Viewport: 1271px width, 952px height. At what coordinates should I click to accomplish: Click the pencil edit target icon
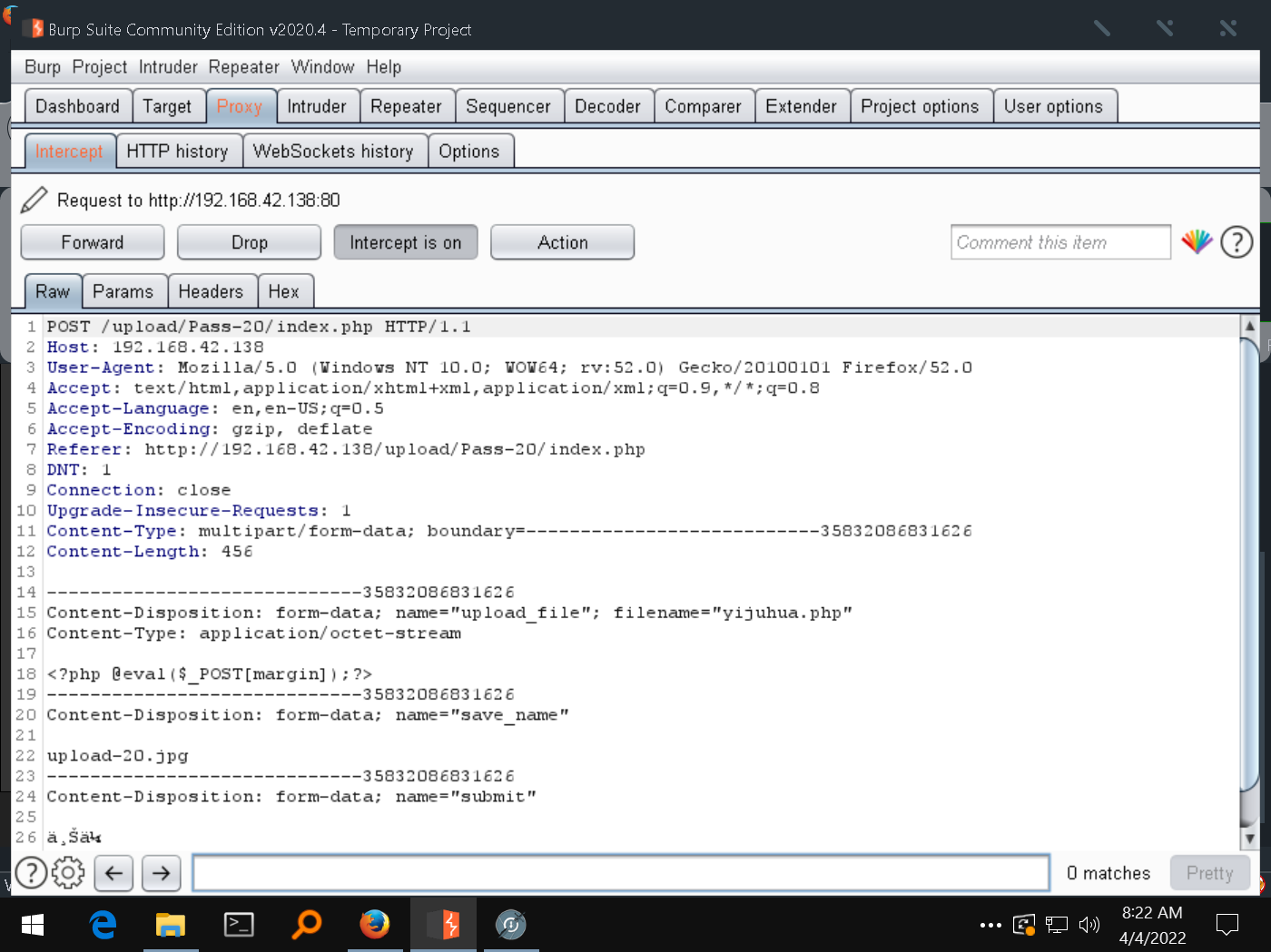(34, 200)
